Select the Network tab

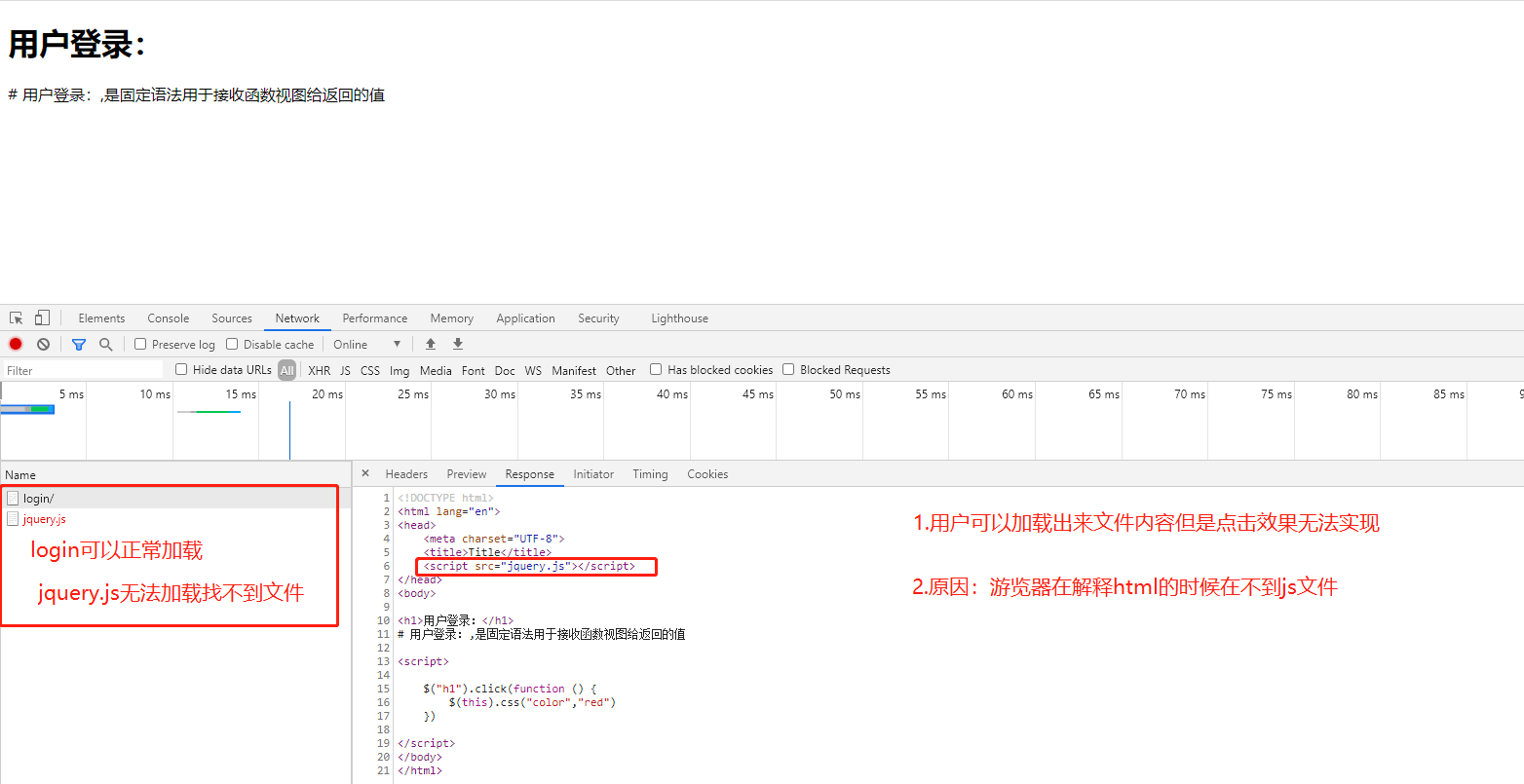(x=297, y=318)
